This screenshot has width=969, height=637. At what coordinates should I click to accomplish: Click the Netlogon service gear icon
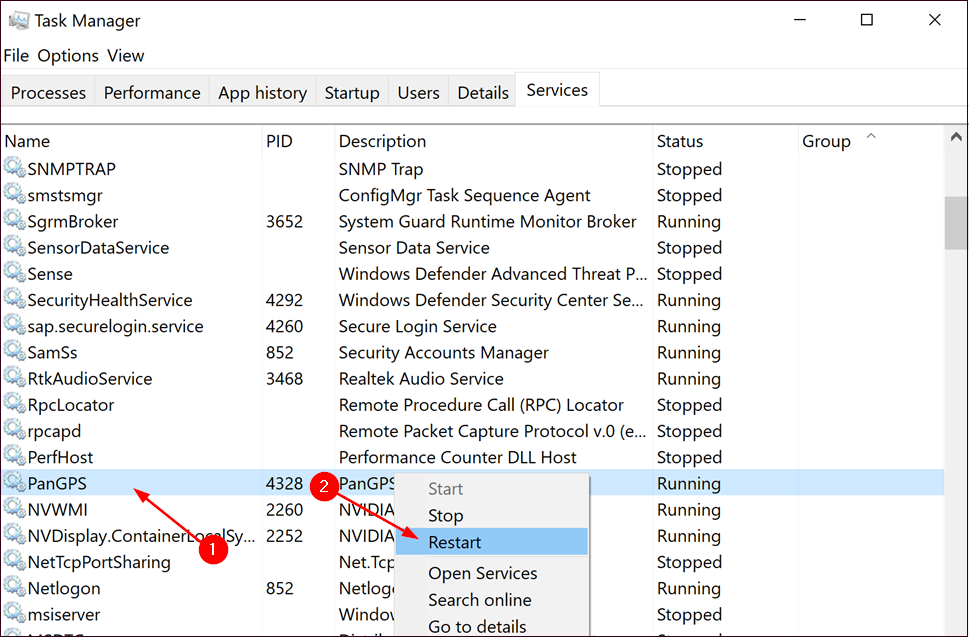14,587
